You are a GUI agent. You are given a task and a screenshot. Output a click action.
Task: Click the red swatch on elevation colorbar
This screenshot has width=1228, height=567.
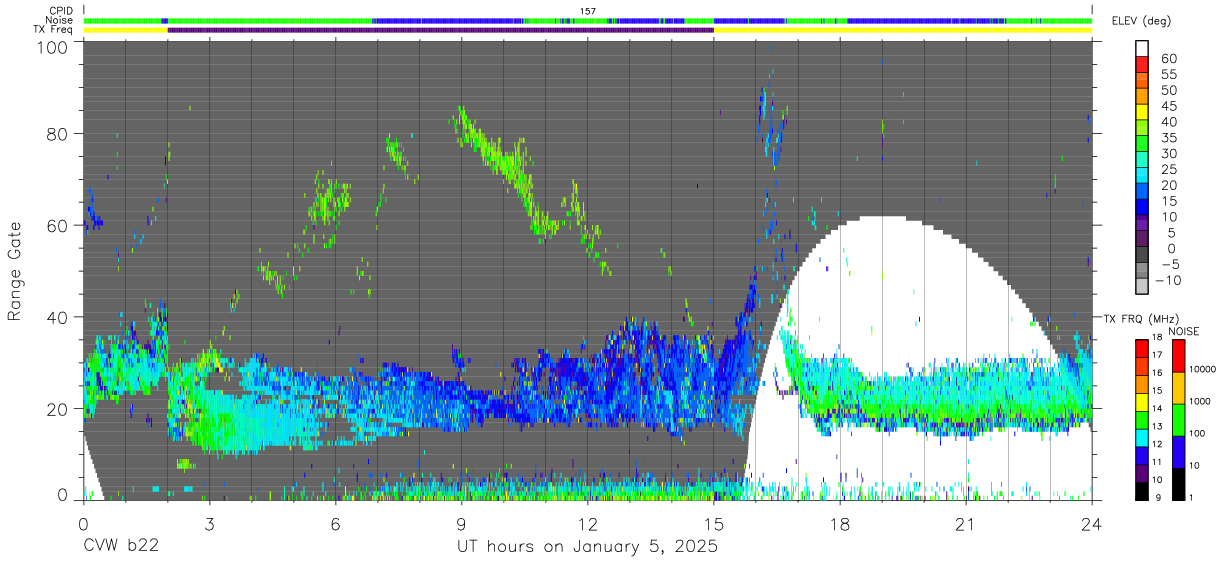1144,63
